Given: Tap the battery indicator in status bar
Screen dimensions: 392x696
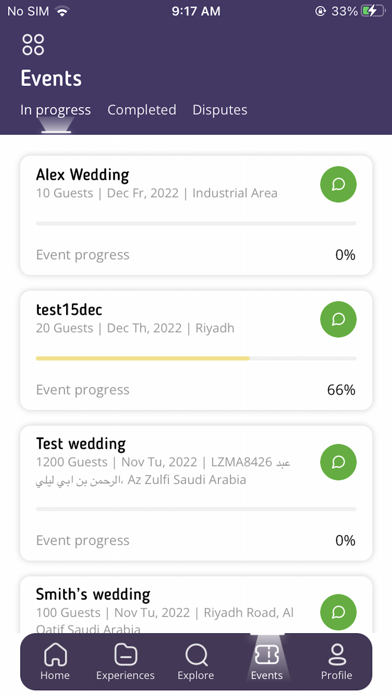Looking at the screenshot, I should (x=373, y=11).
